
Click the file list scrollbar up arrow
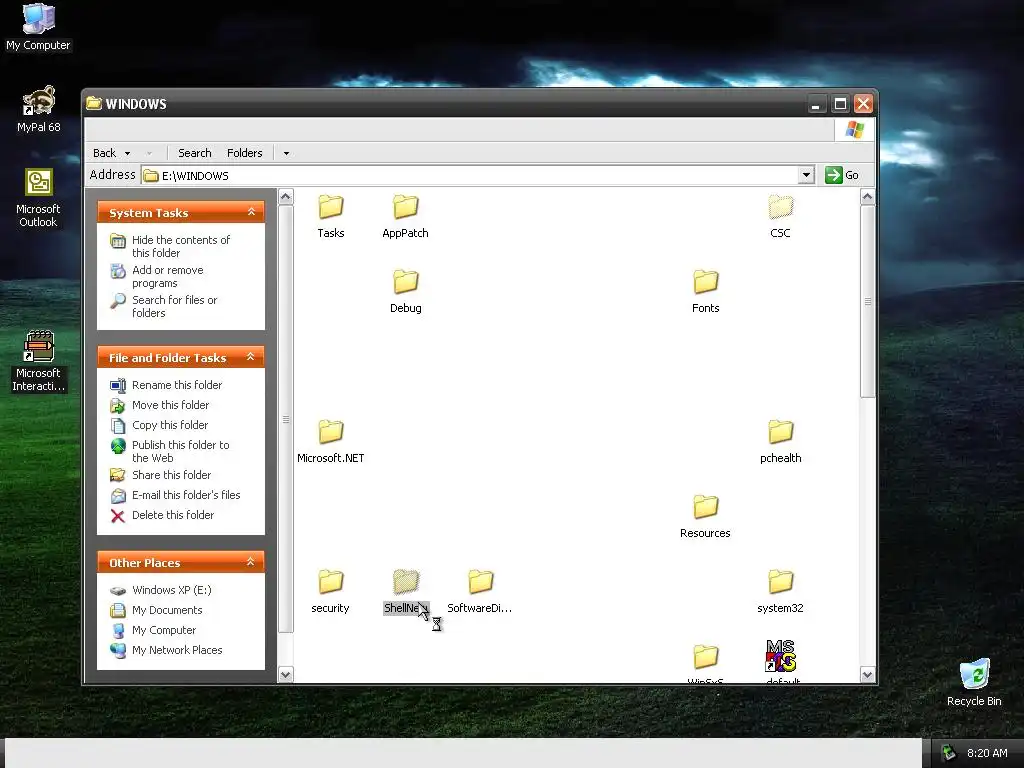coord(867,197)
